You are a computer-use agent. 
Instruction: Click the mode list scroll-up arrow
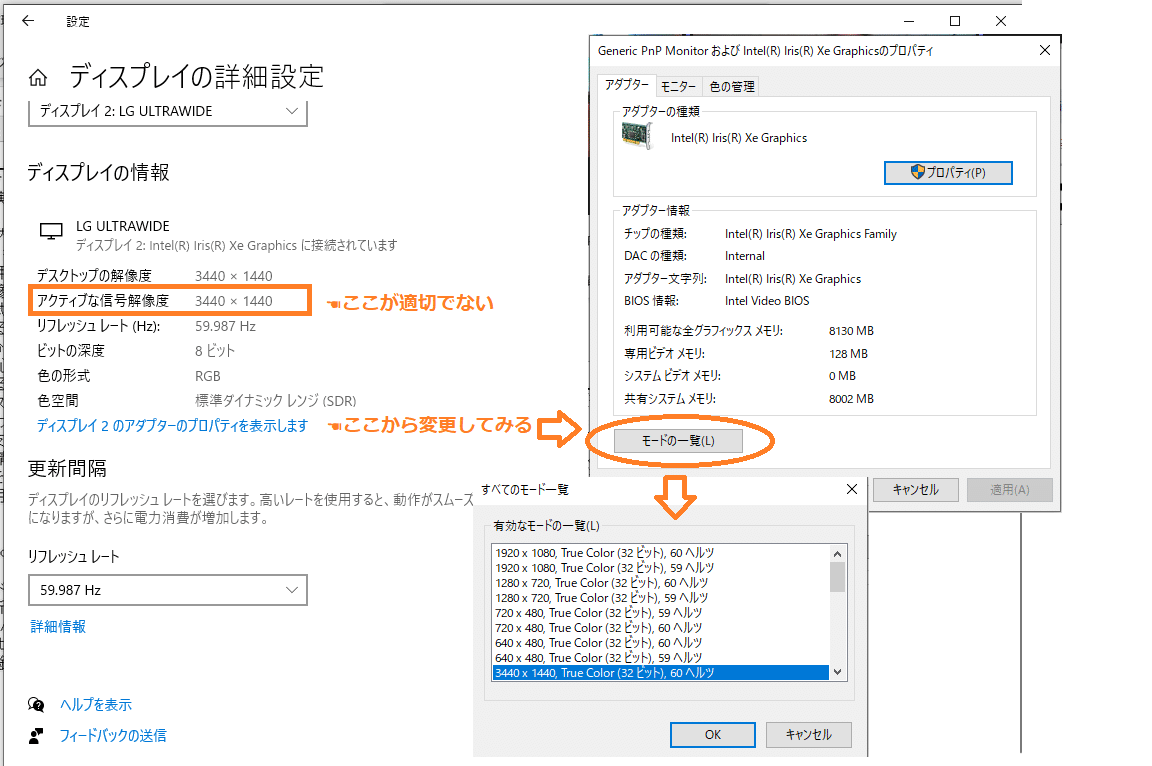[x=838, y=553]
